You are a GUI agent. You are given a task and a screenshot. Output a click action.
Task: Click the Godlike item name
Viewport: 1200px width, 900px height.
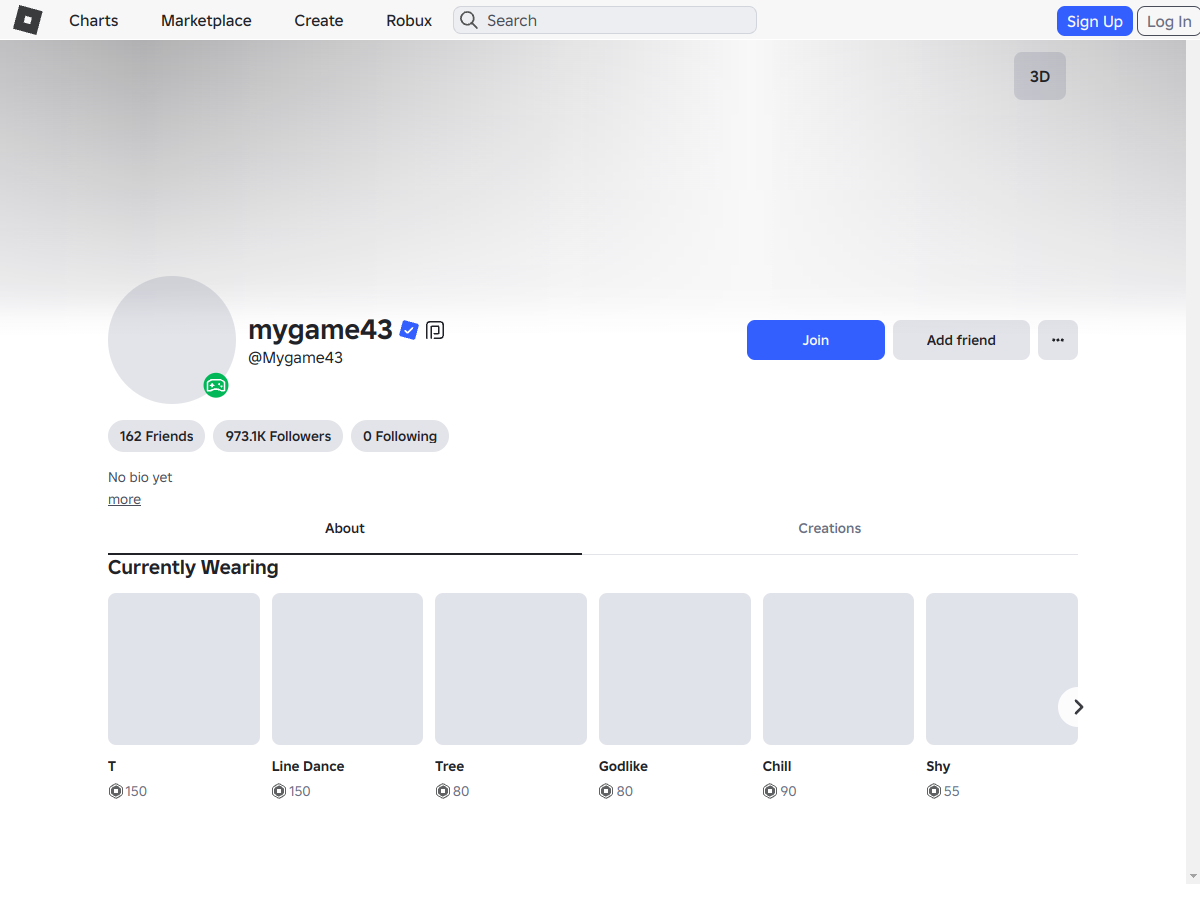click(623, 766)
